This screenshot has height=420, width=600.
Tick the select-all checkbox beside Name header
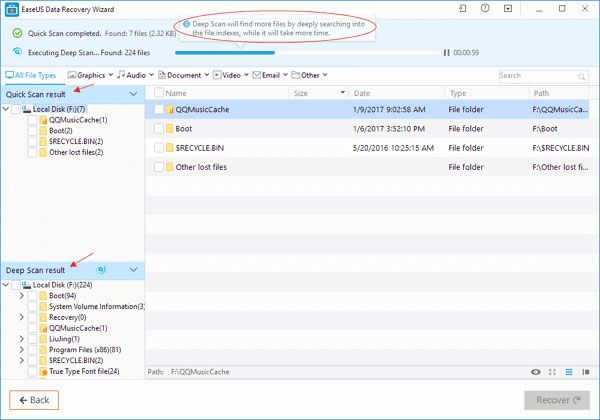pyautogui.click(x=157, y=93)
